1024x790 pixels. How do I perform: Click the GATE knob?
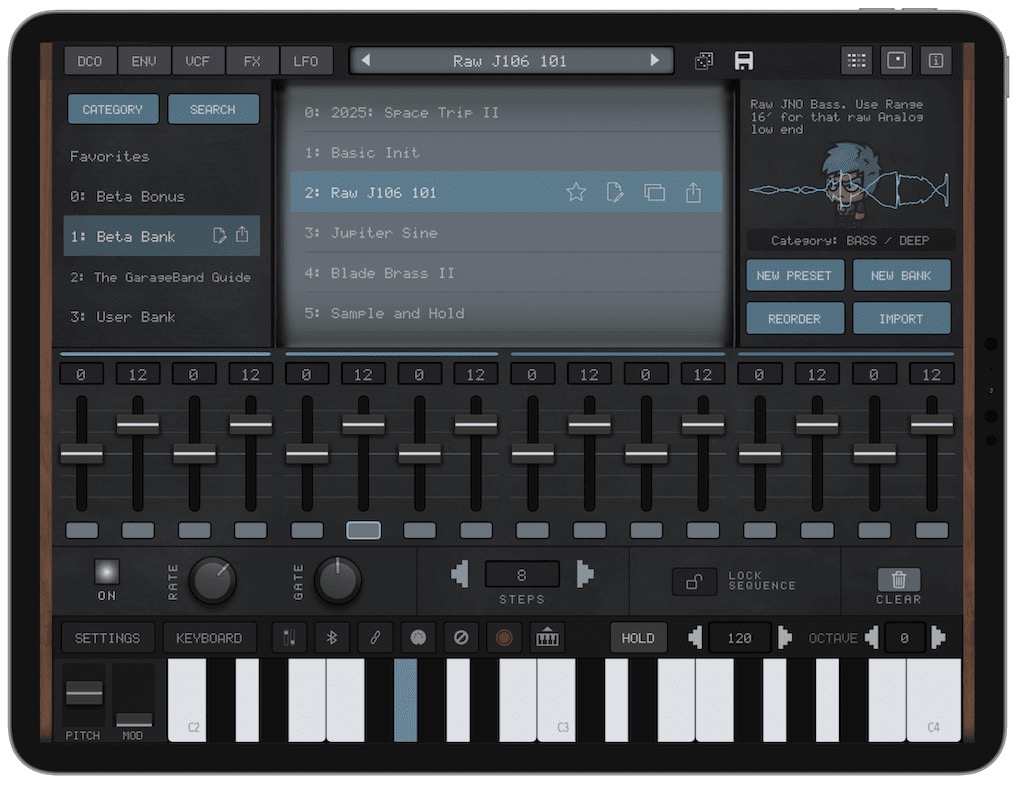pyautogui.click(x=338, y=580)
